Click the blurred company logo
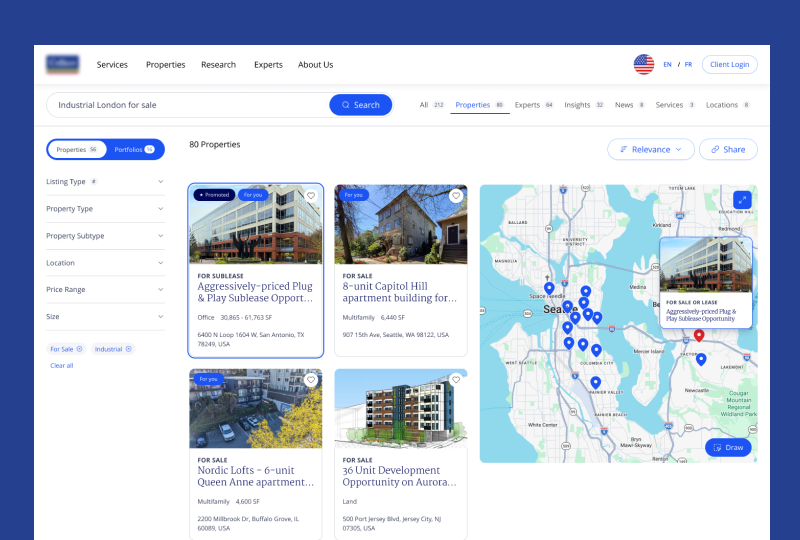This screenshot has height=540, width=800. point(63,64)
